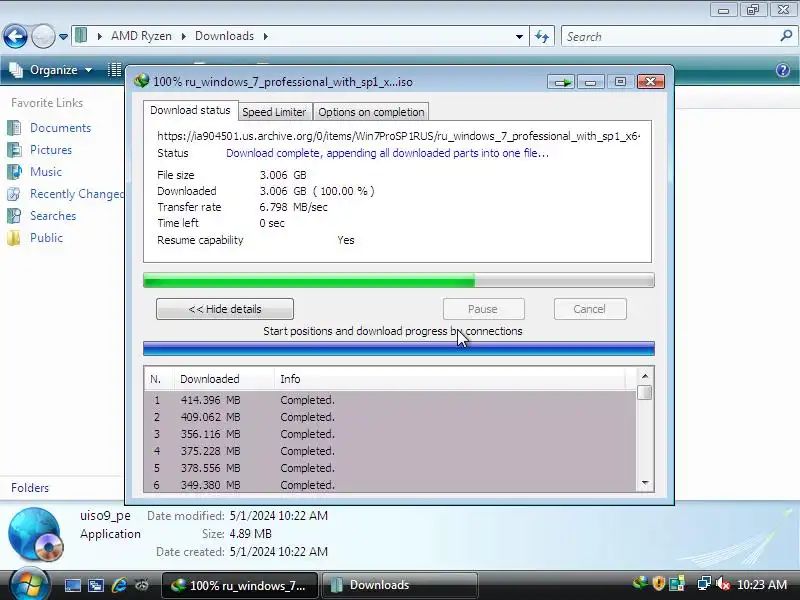The image size is (800, 600).
Task: Launch Internet Explorer from Quick Launch
Action: (x=119, y=585)
